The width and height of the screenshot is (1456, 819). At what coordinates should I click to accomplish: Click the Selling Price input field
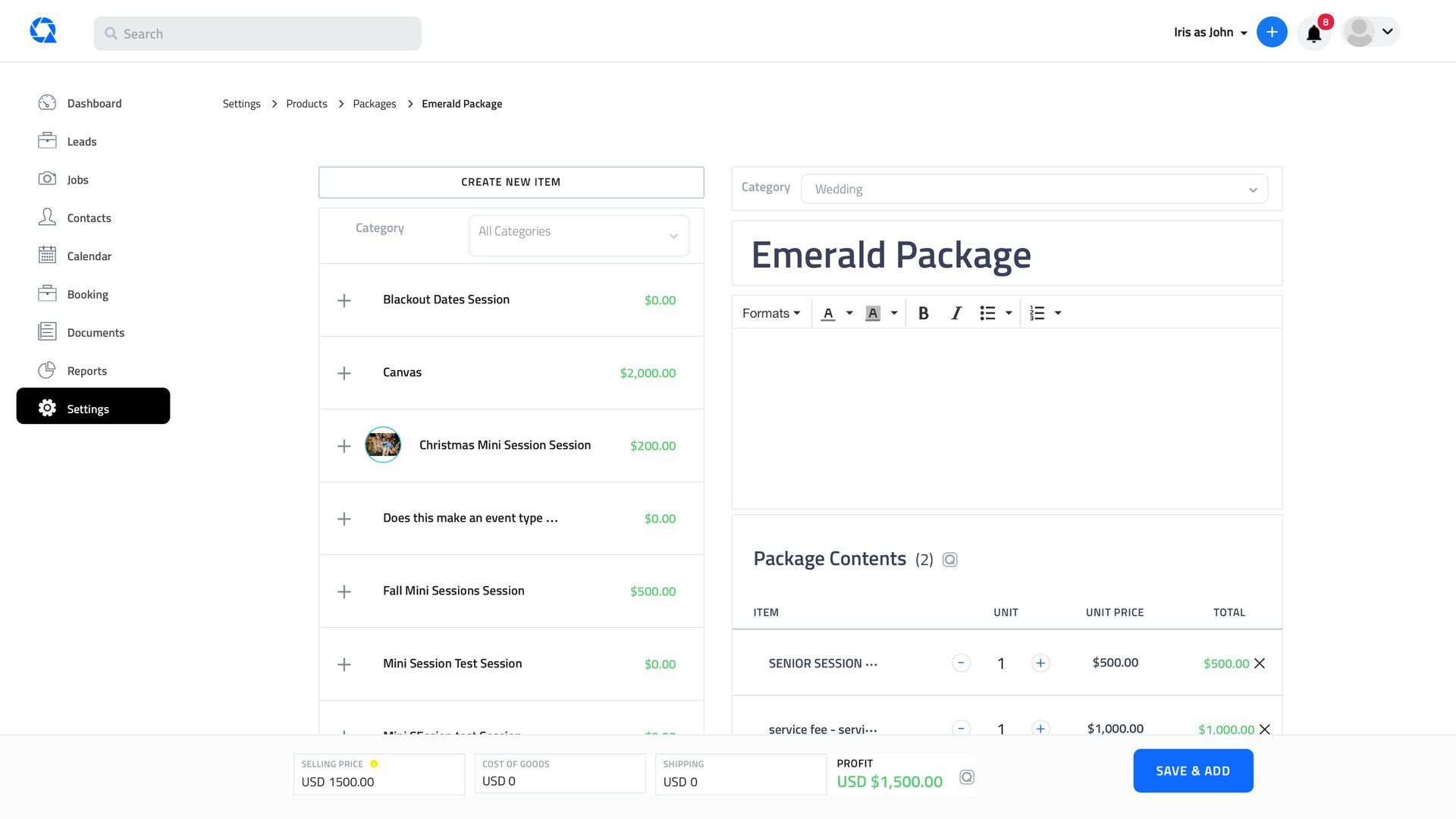pyautogui.click(x=378, y=781)
